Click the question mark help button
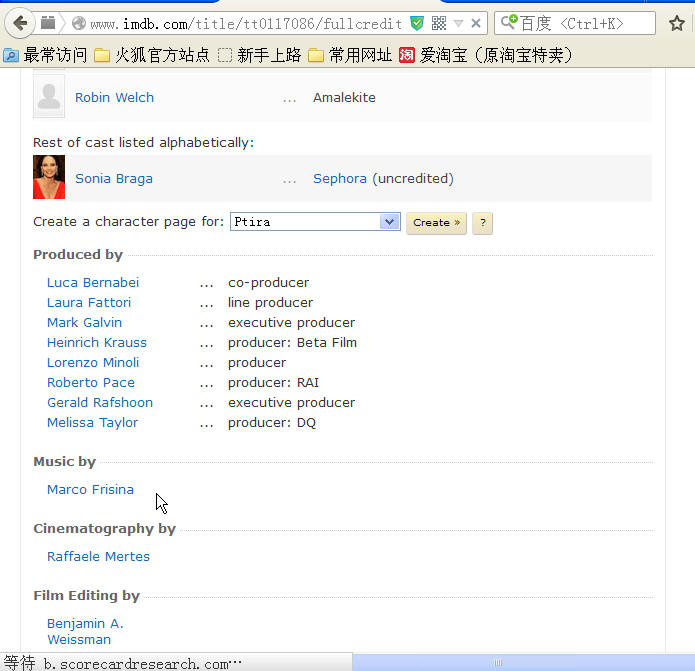The height and width of the screenshot is (671, 695). tap(483, 222)
